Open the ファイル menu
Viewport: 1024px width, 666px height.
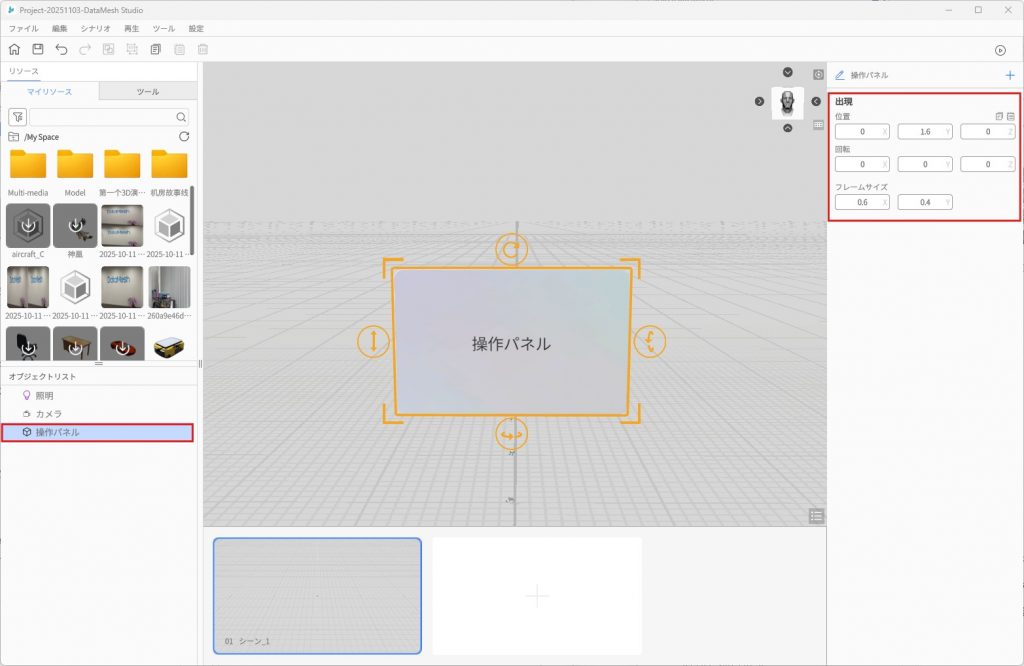tap(23, 29)
